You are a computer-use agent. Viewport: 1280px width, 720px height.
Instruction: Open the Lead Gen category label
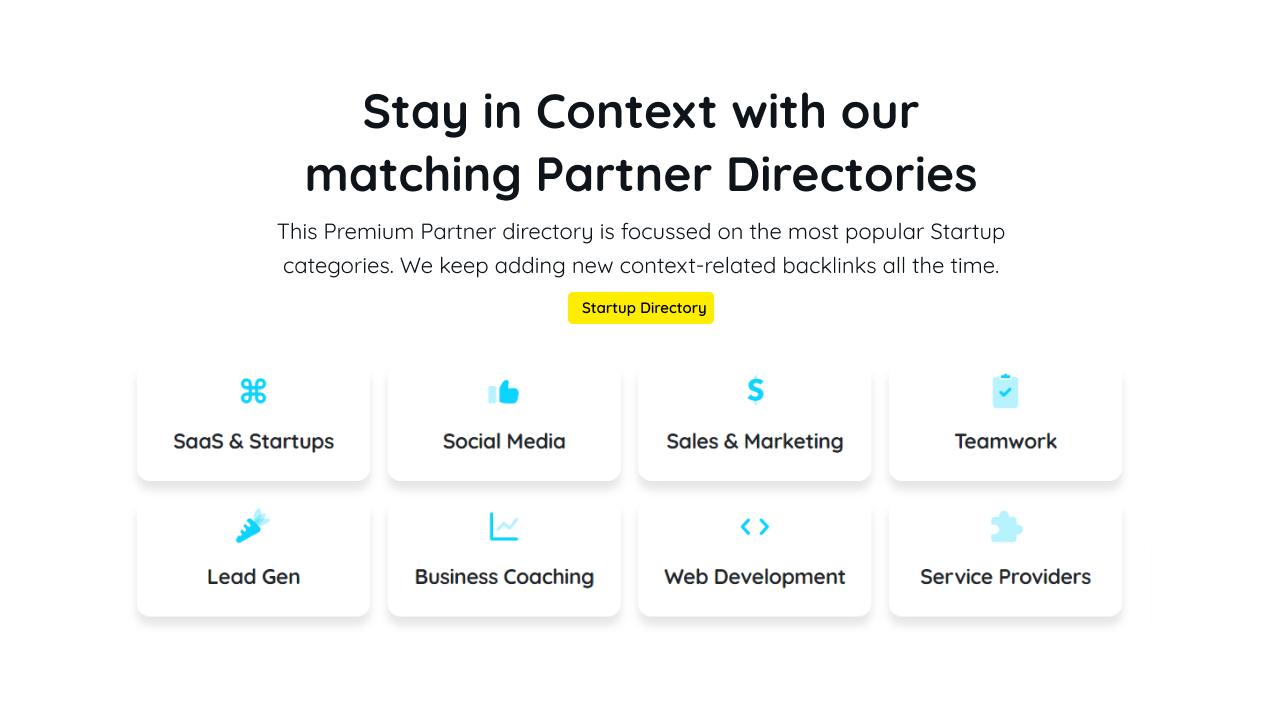253,577
